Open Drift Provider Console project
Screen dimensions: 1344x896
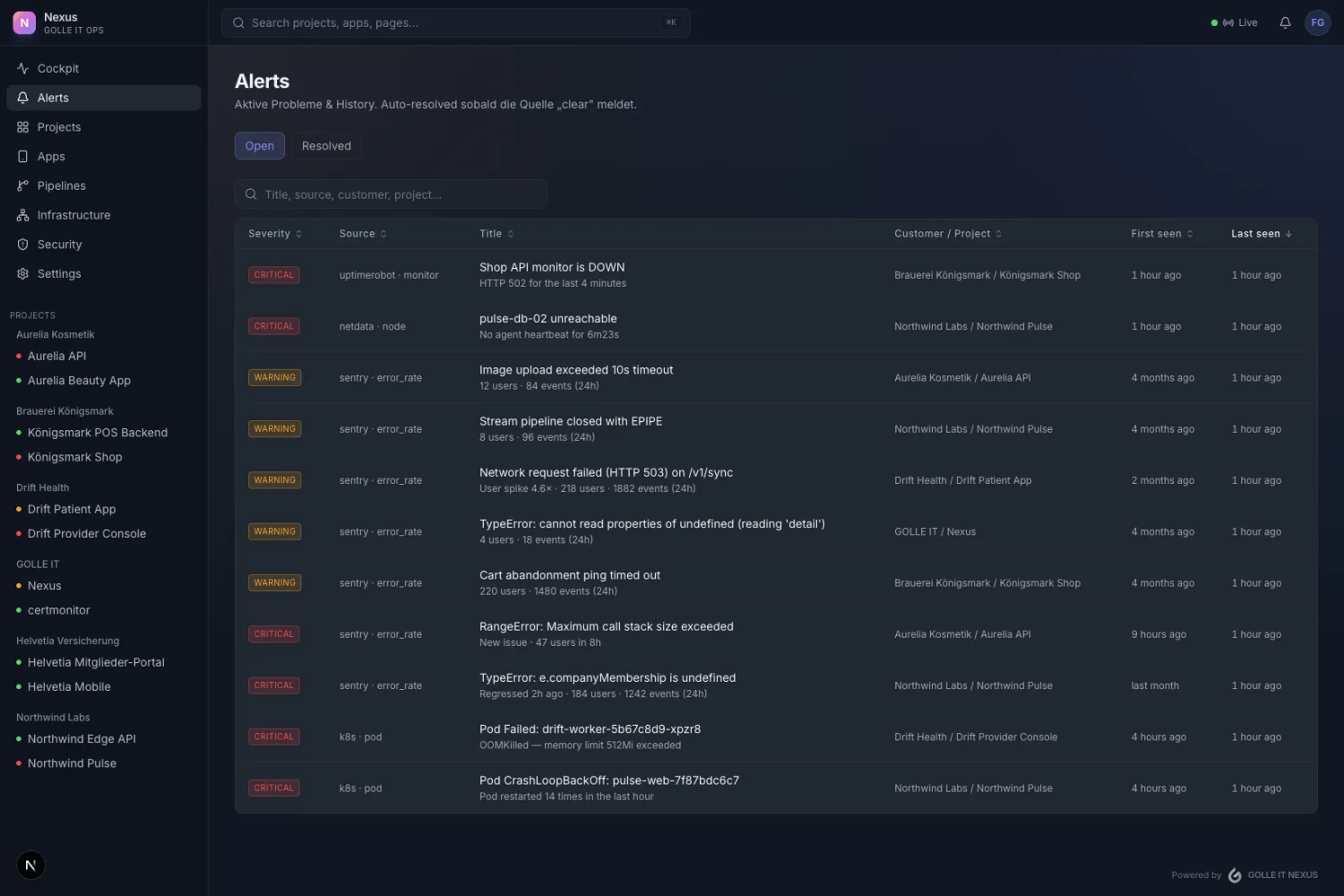pos(104,533)
